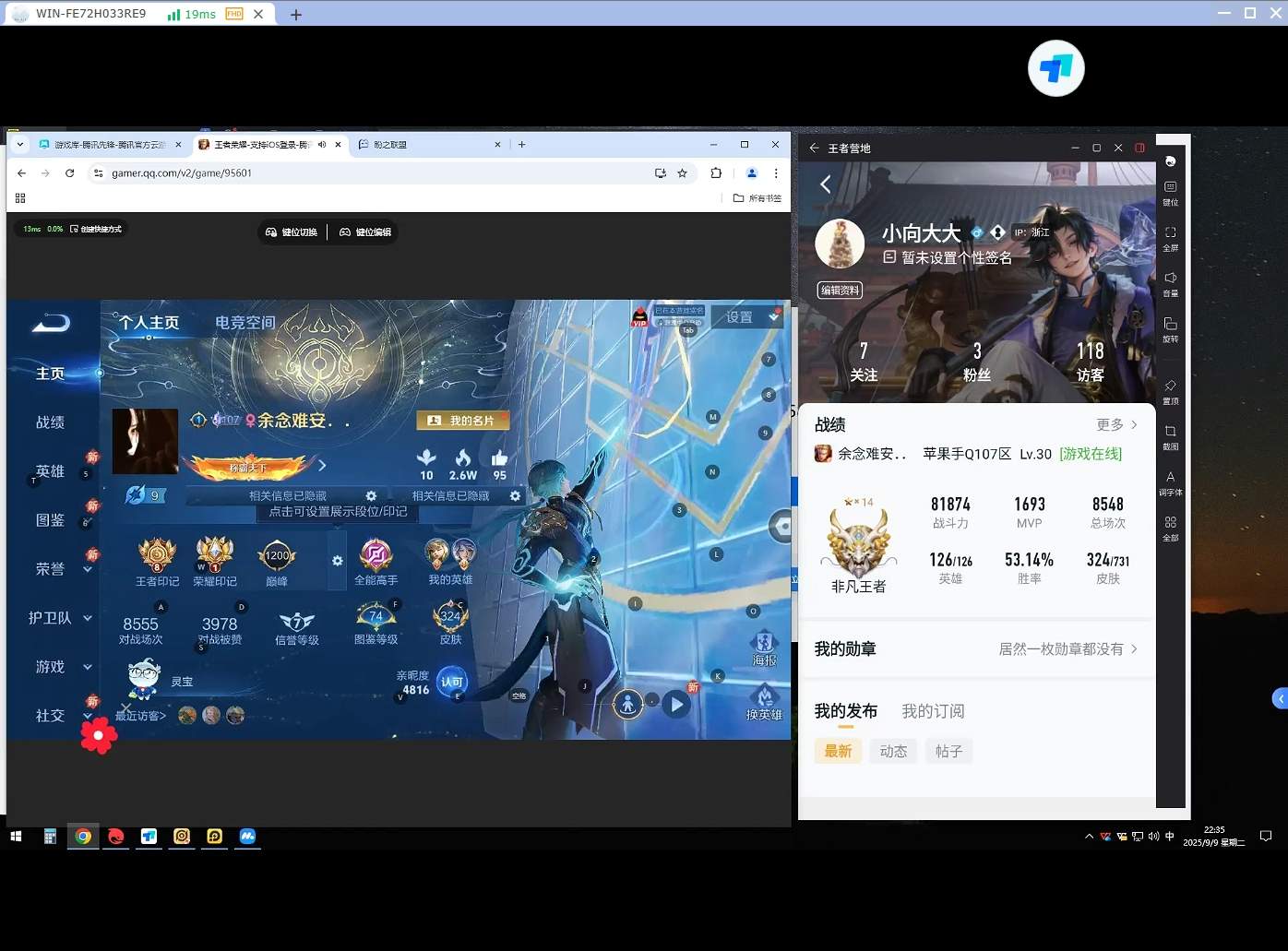Open 所有书签 bookmarks folder

pyautogui.click(x=757, y=198)
